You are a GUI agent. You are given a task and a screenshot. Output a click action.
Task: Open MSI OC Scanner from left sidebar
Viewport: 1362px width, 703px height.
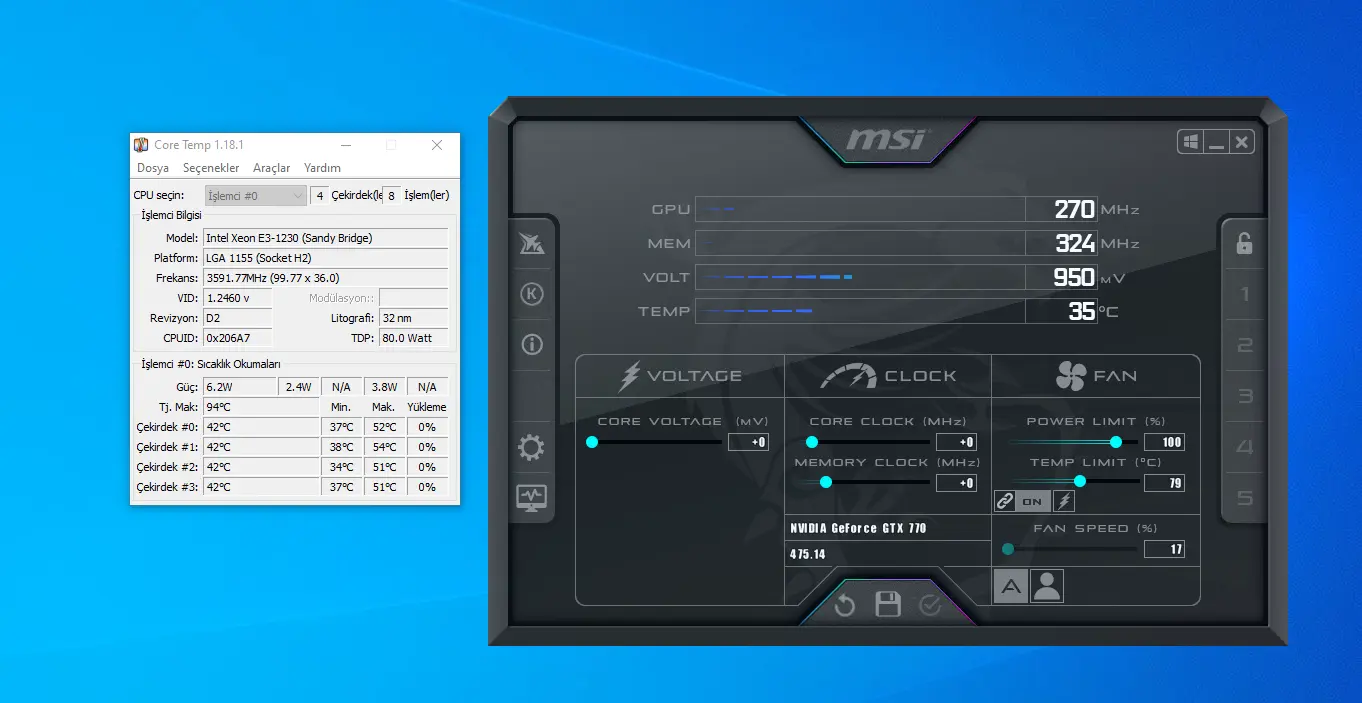(532, 243)
